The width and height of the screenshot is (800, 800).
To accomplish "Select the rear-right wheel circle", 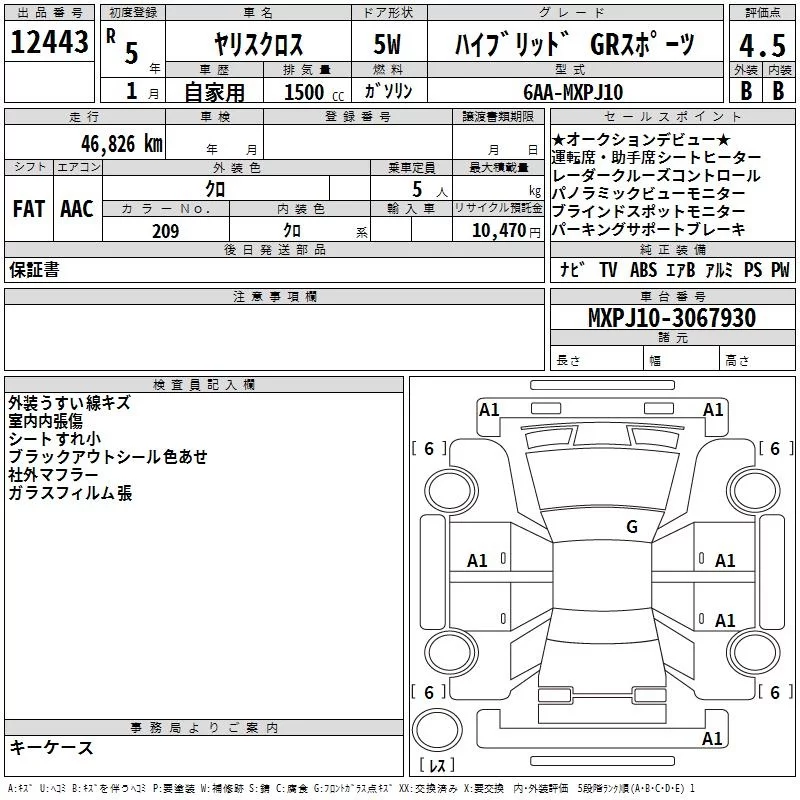I will [x=753, y=653].
